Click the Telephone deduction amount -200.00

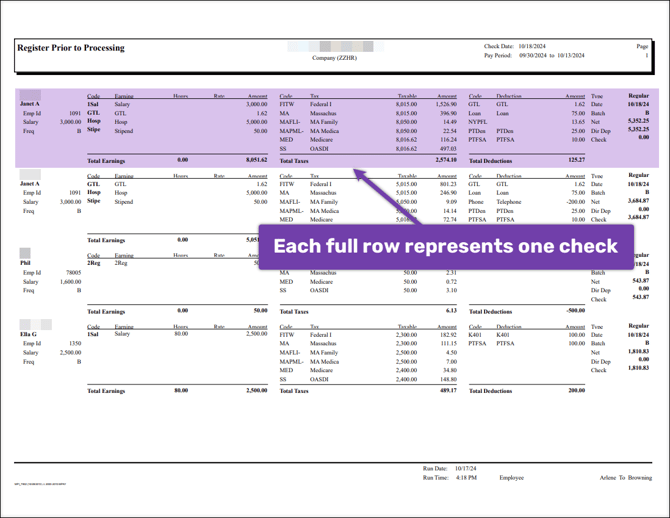(x=576, y=202)
